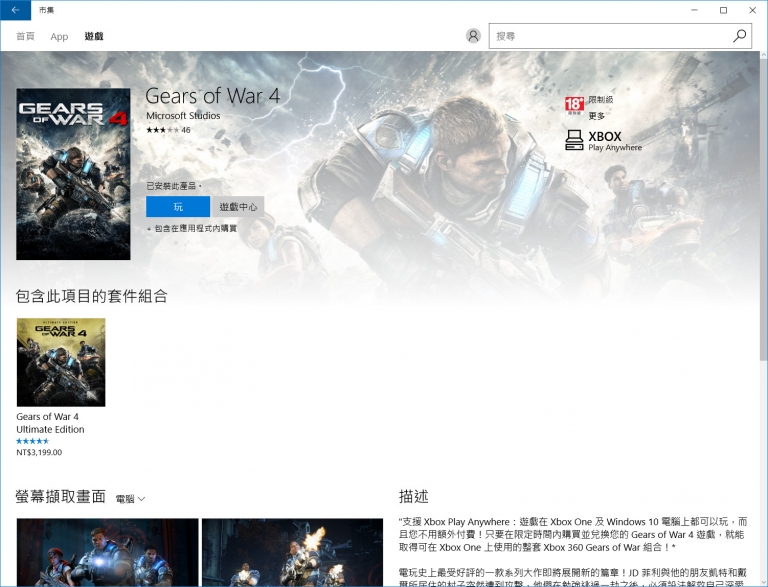Open Gears of War 4 Ultimate Edition thumbnail
The image size is (768, 587).
coord(61,362)
